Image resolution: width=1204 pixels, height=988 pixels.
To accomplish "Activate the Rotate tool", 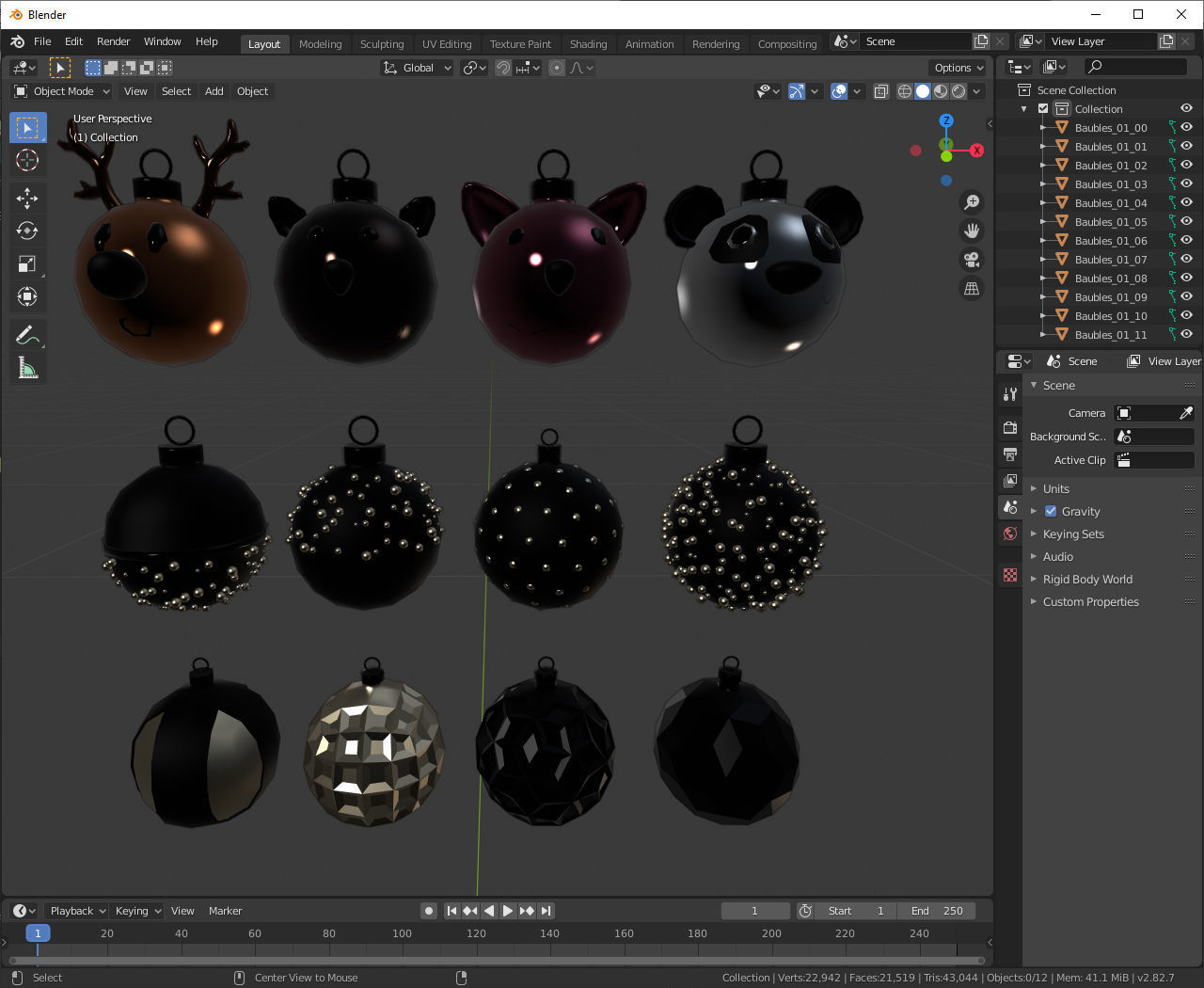I will pos(27,231).
